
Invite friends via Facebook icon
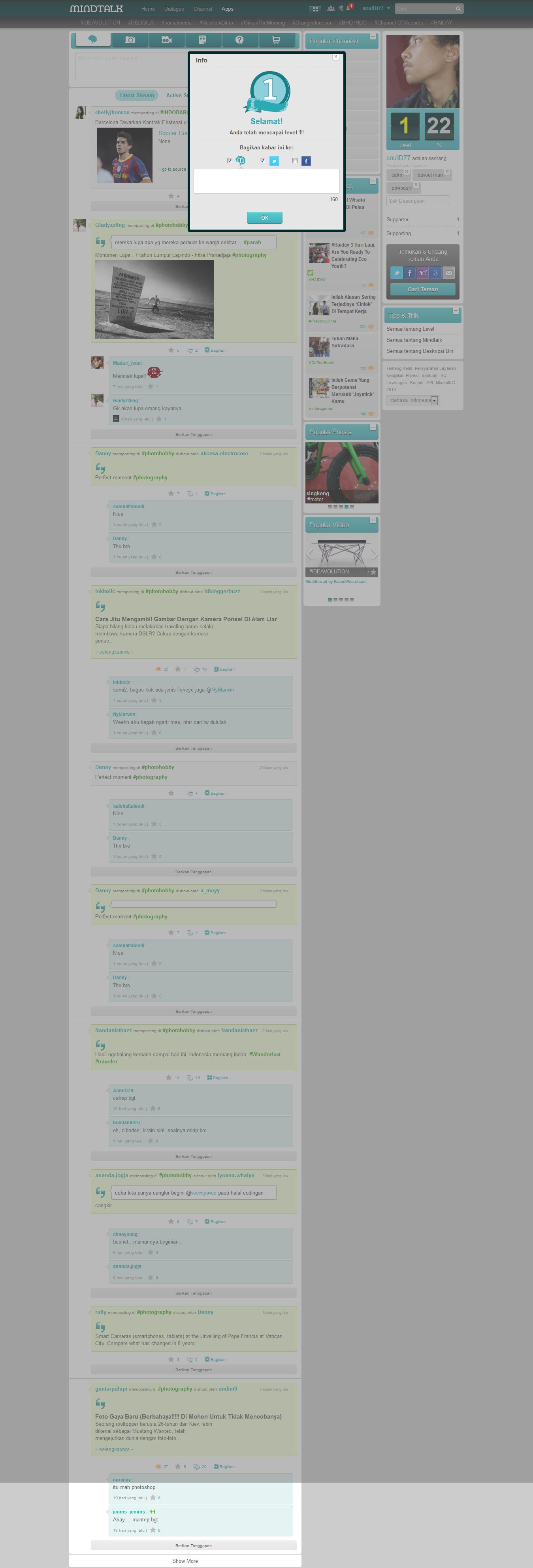[x=410, y=273]
